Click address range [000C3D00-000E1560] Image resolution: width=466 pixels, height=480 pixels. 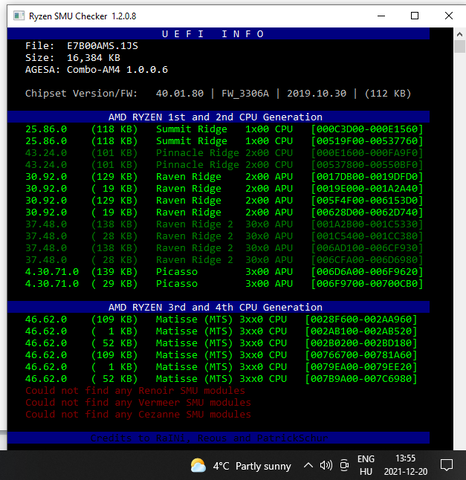367,129
